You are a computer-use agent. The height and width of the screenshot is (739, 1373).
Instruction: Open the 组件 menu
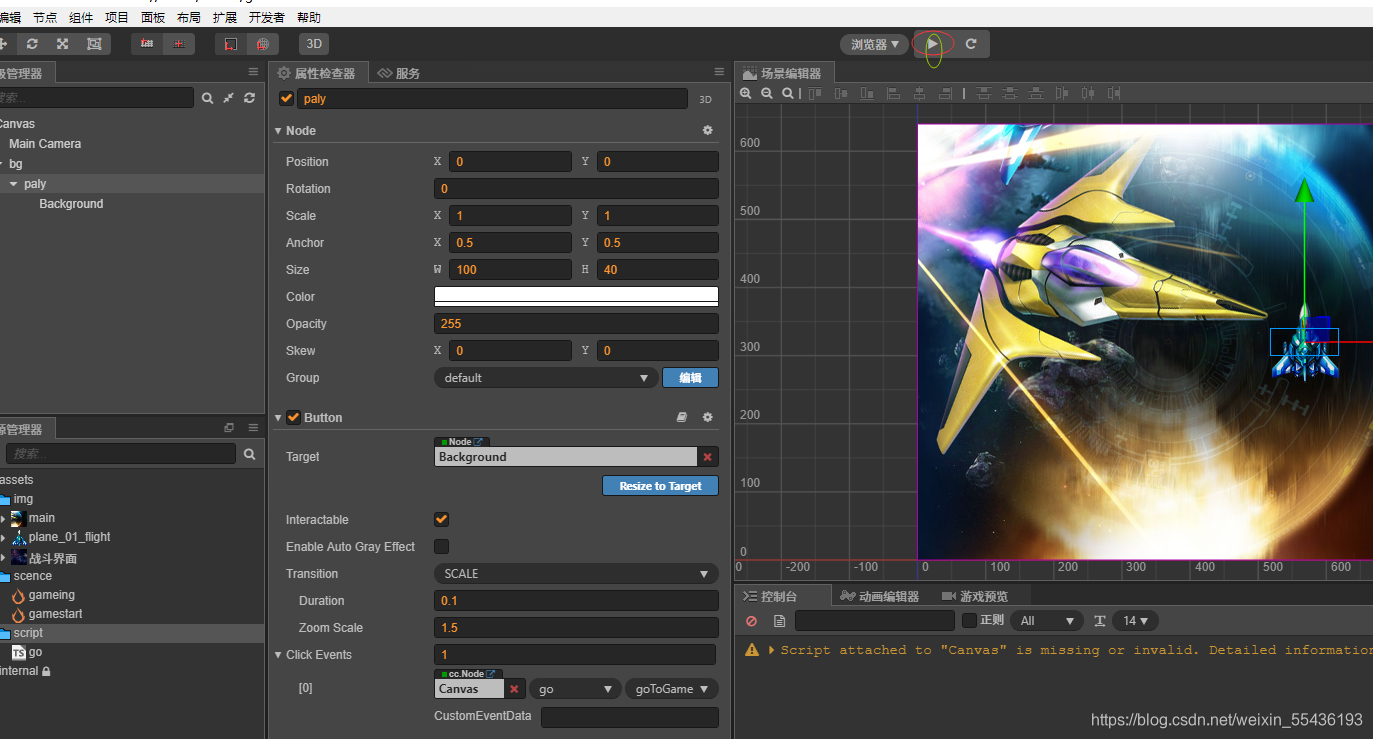point(81,17)
